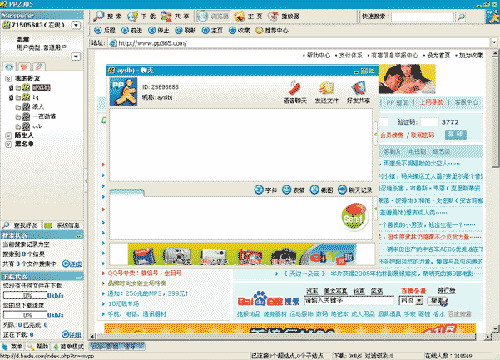This screenshot has width=500, height=360.
Task: Click the 会员续费 link
Action: tap(392, 135)
